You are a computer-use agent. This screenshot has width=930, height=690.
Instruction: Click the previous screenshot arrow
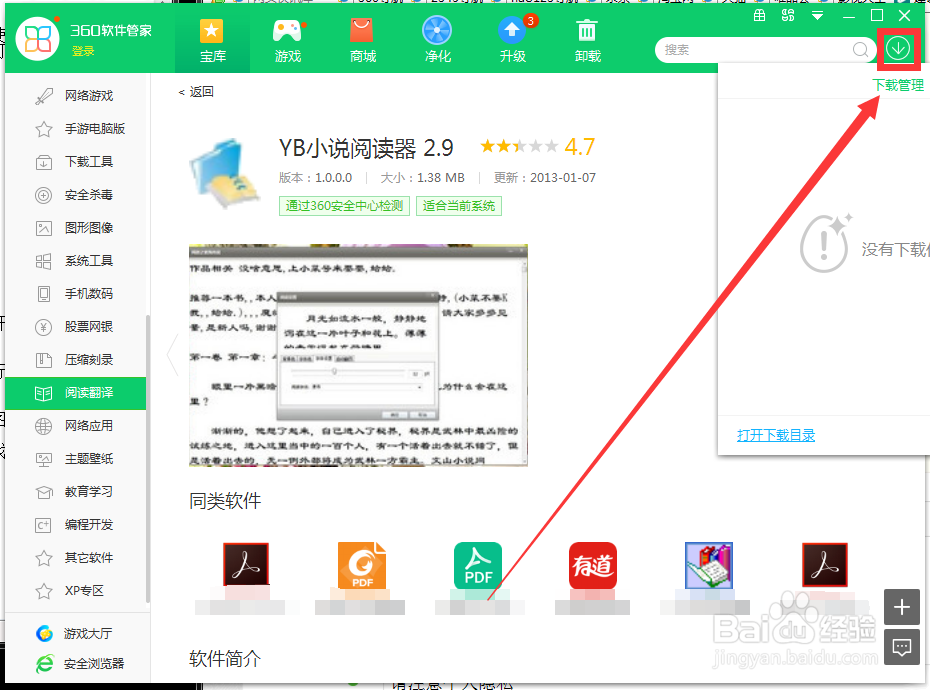(x=173, y=355)
